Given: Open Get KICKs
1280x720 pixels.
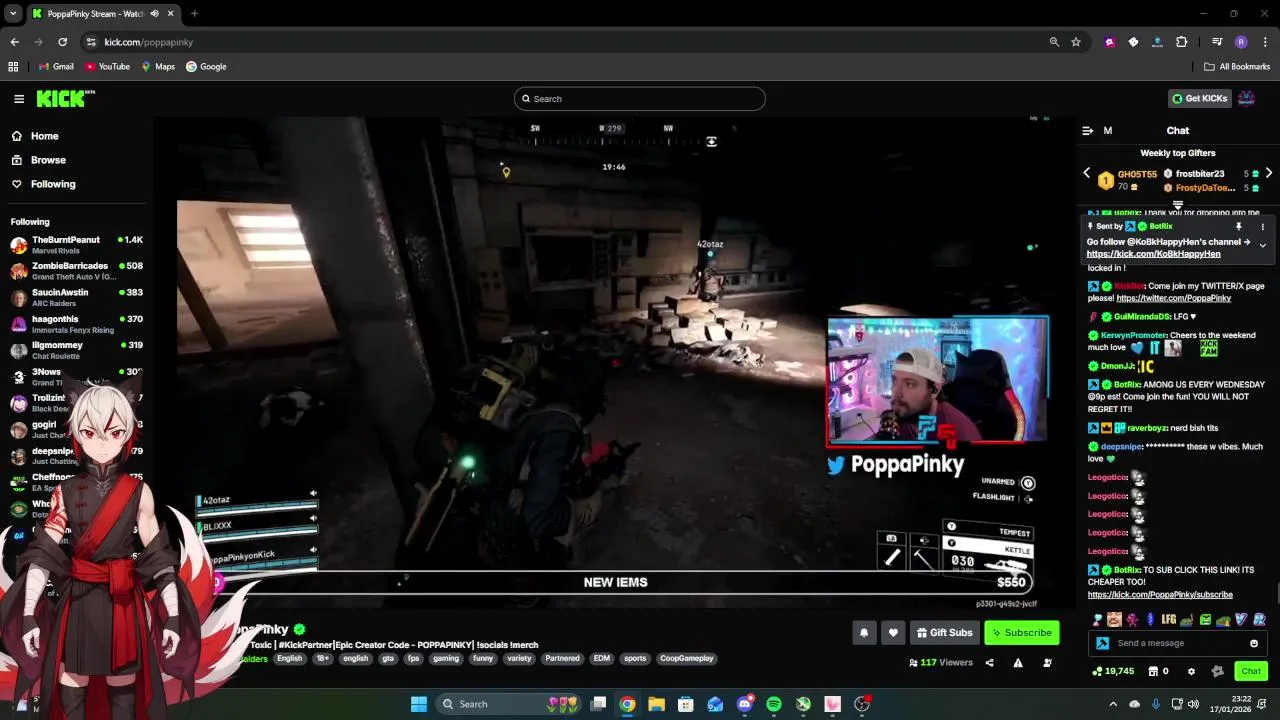Looking at the screenshot, I should (x=1199, y=98).
